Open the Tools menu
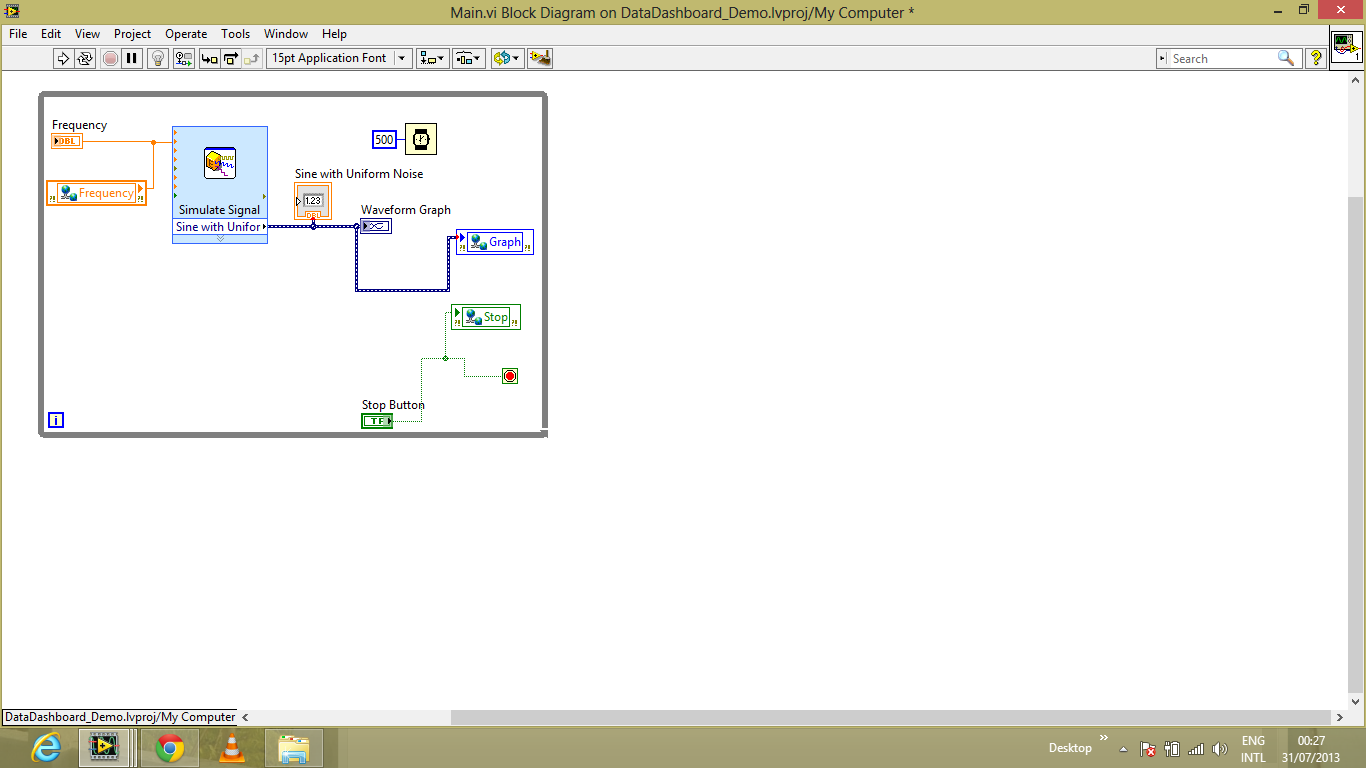 pyautogui.click(x=236, y=34)
